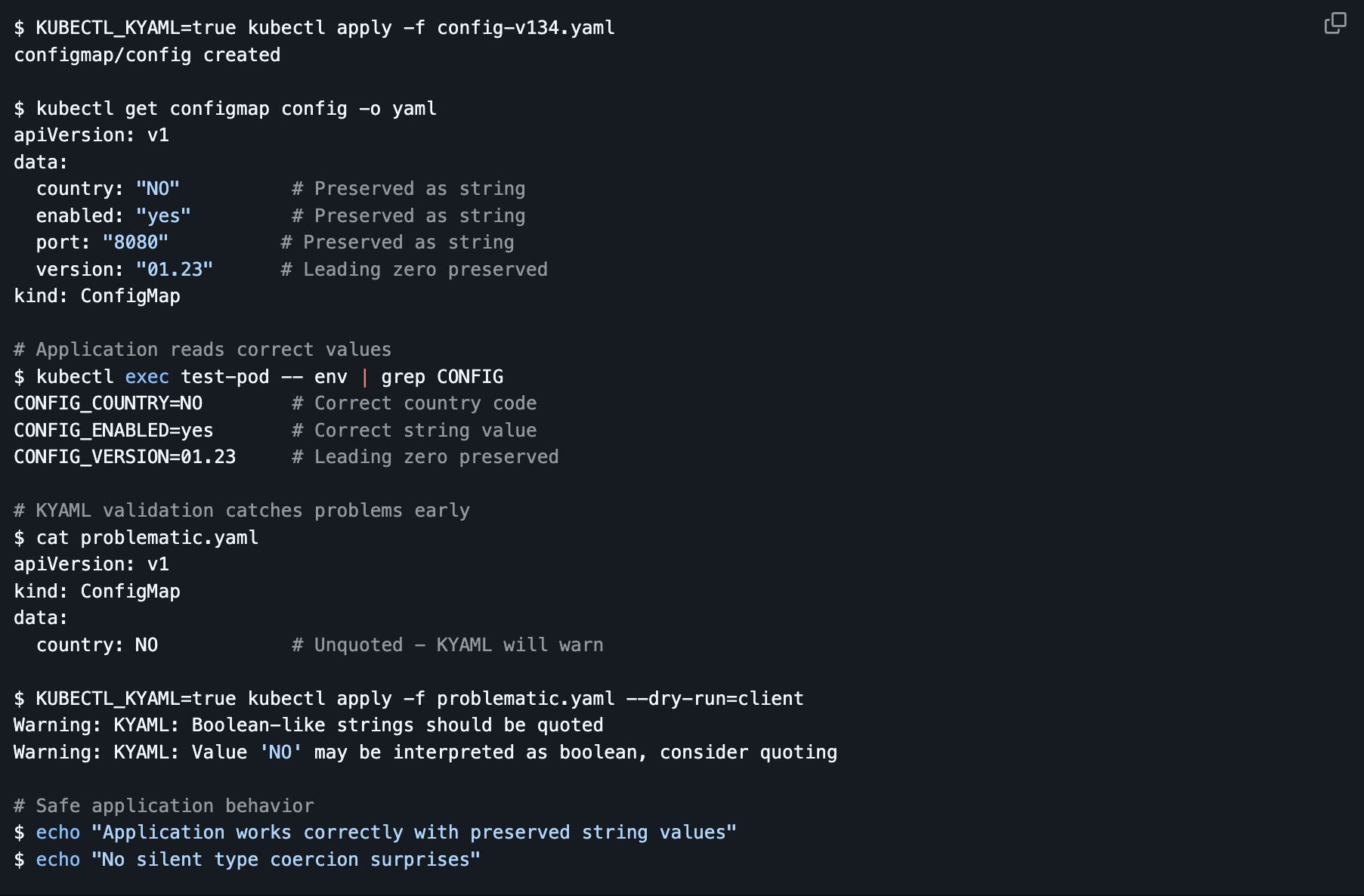Screen dimensions: 1364x896
Task: Click the 'configmap/config created' output line
Action: pos(147,55)
